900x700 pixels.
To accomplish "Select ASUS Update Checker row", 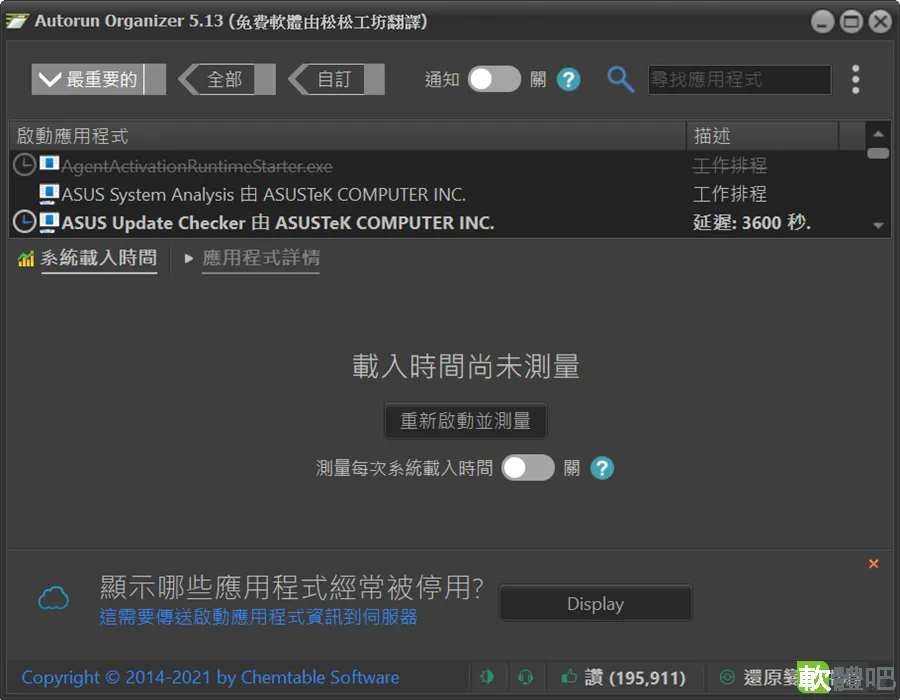I will 436,222.
